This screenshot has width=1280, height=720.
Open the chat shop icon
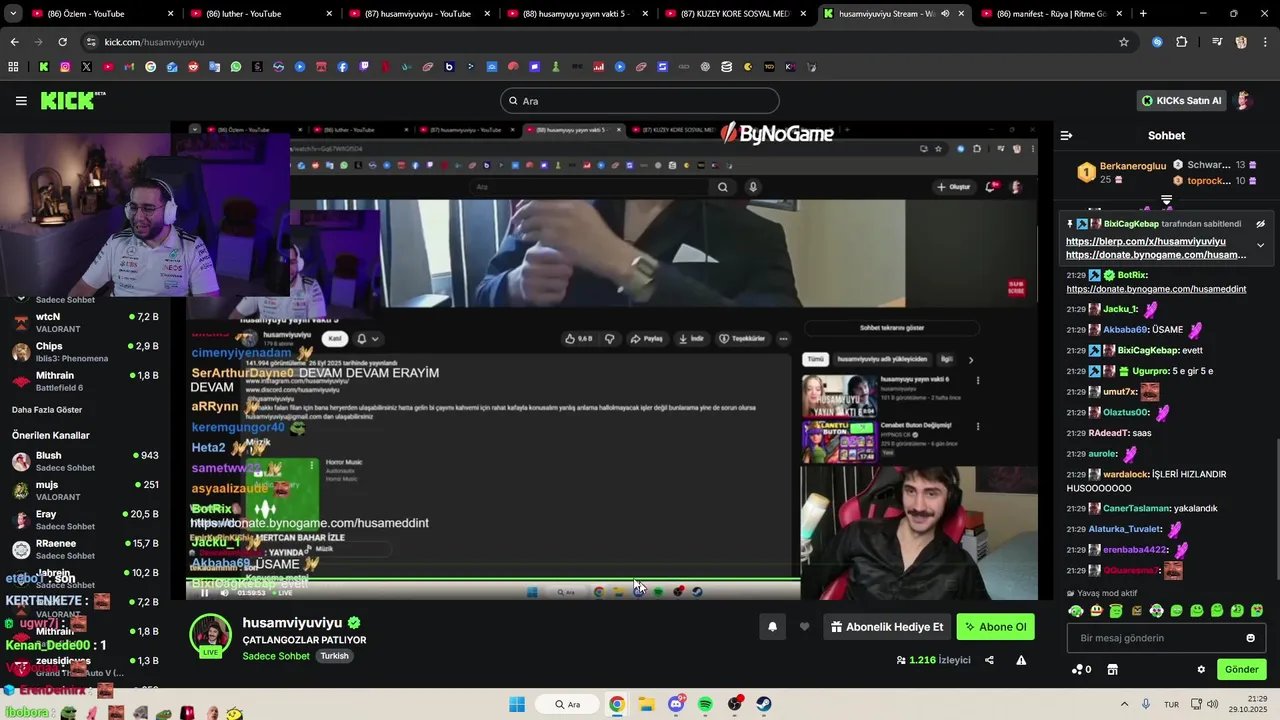pos(1112,669)
